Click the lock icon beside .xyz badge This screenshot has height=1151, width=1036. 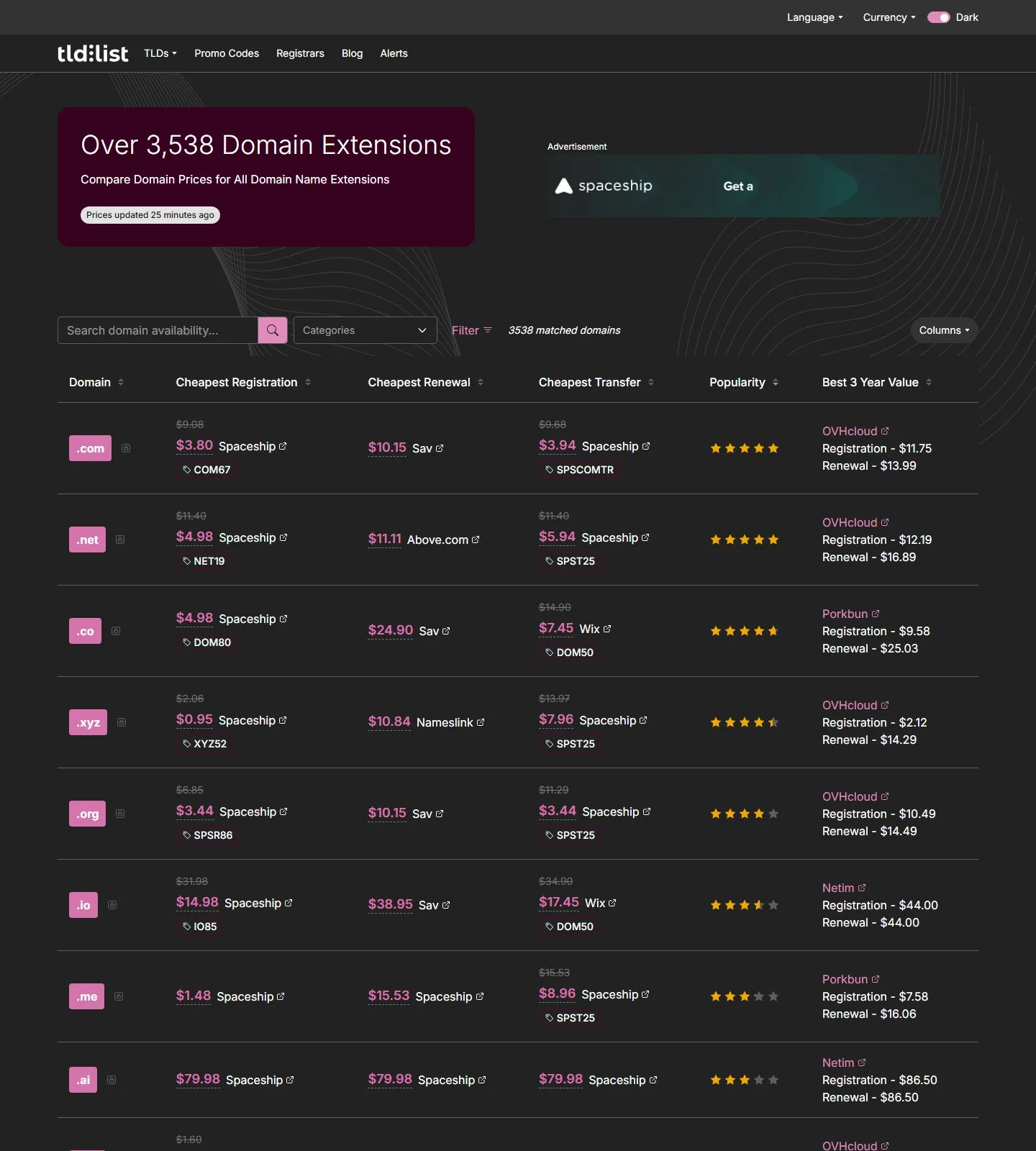pos(122,722)
